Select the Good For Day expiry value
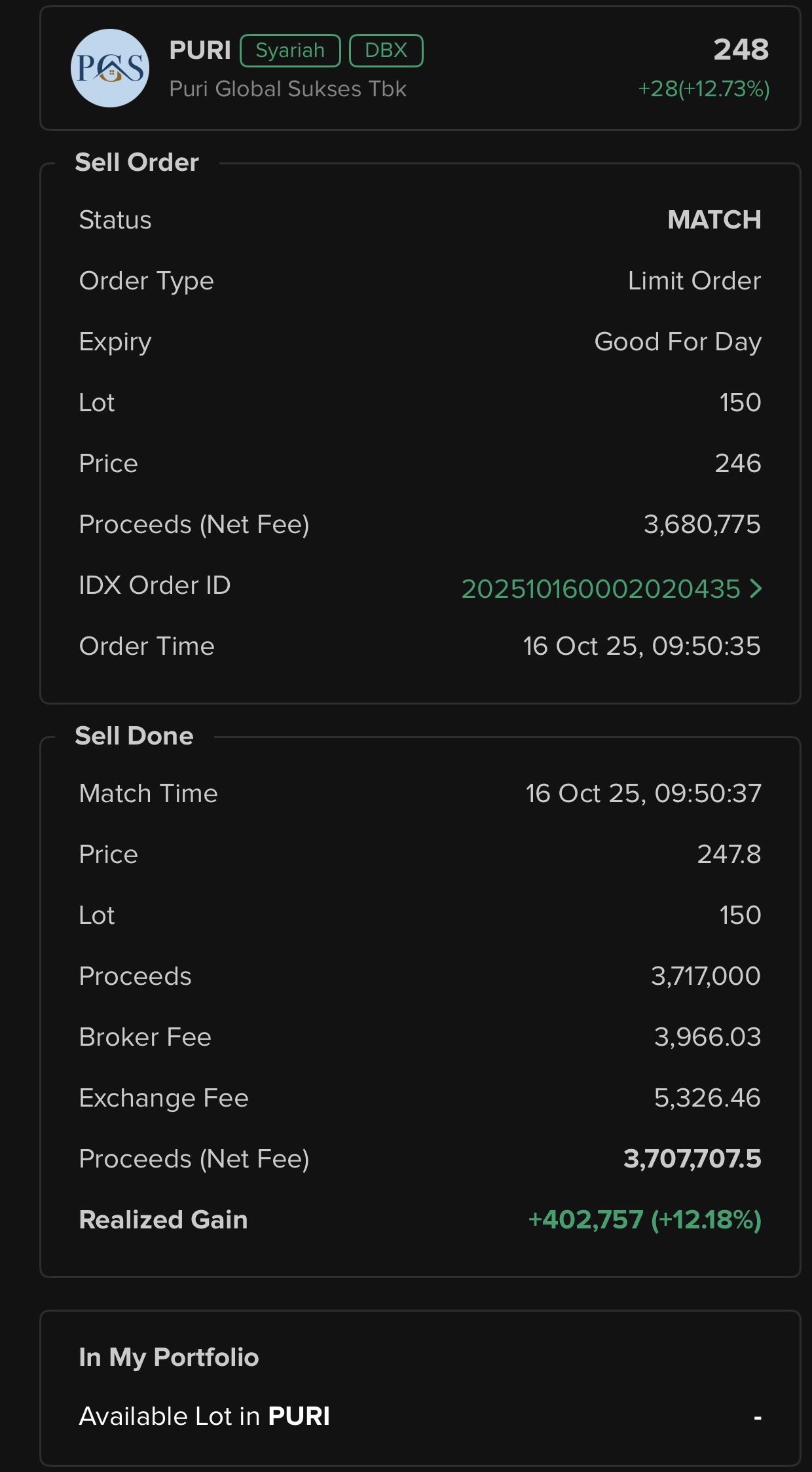This screenshot has width=812, height=1472. tap(677, 342)
